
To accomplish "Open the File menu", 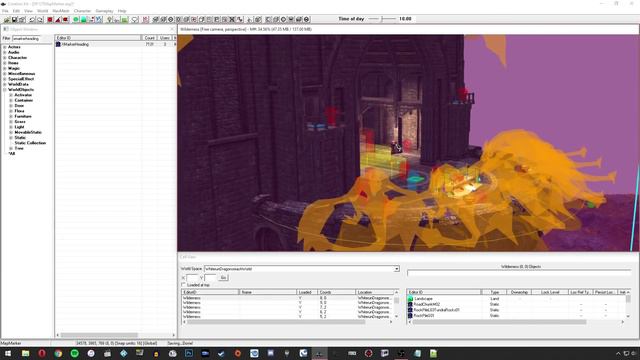I will pyautogui.click(x=5, y=11).
